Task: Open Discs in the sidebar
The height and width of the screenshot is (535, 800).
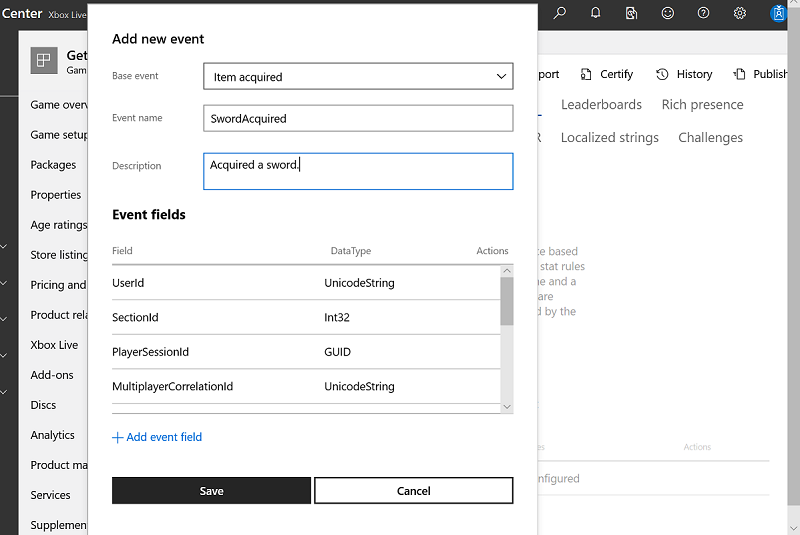Action: tap(43, 405)
